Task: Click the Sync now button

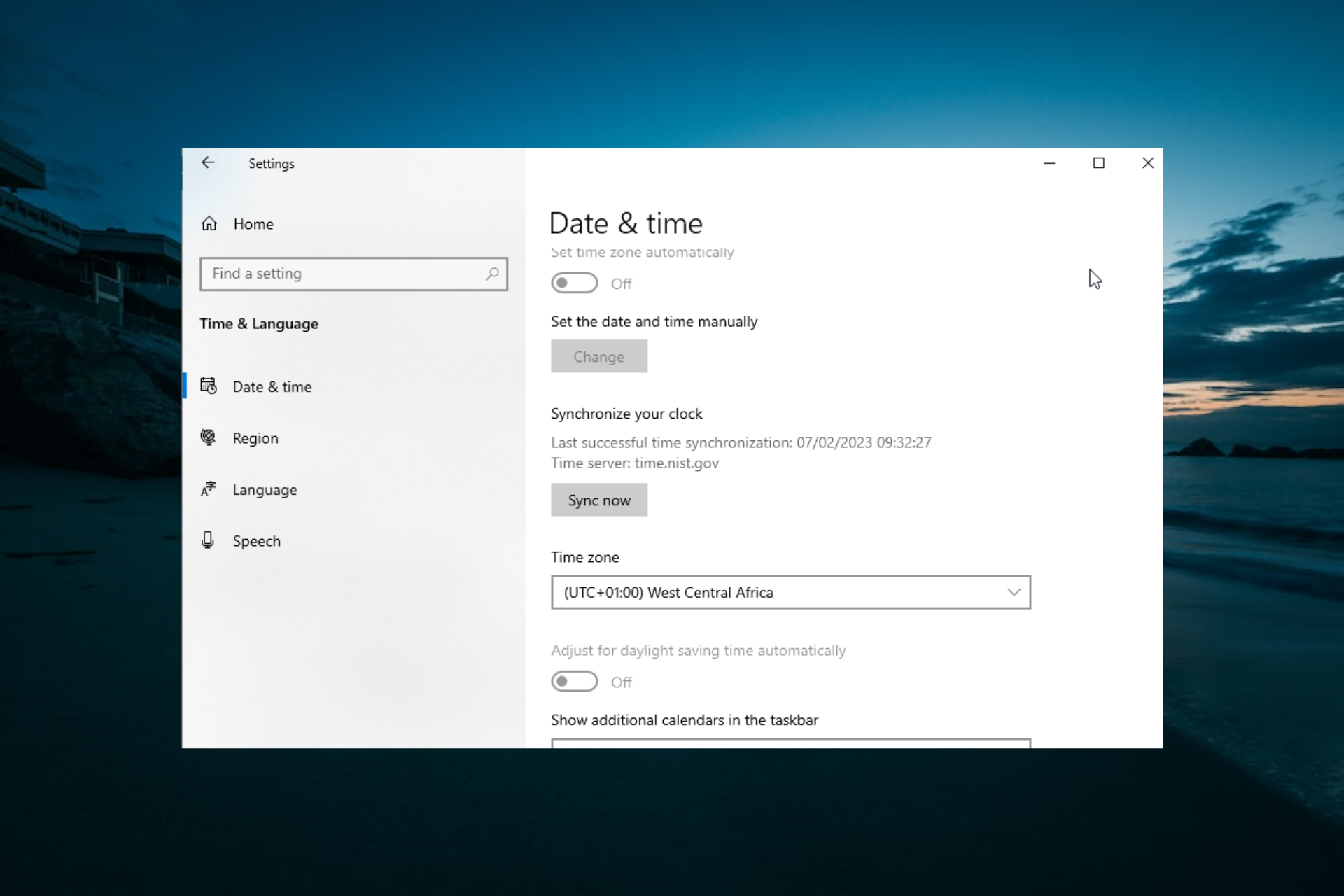Action: 599,500
